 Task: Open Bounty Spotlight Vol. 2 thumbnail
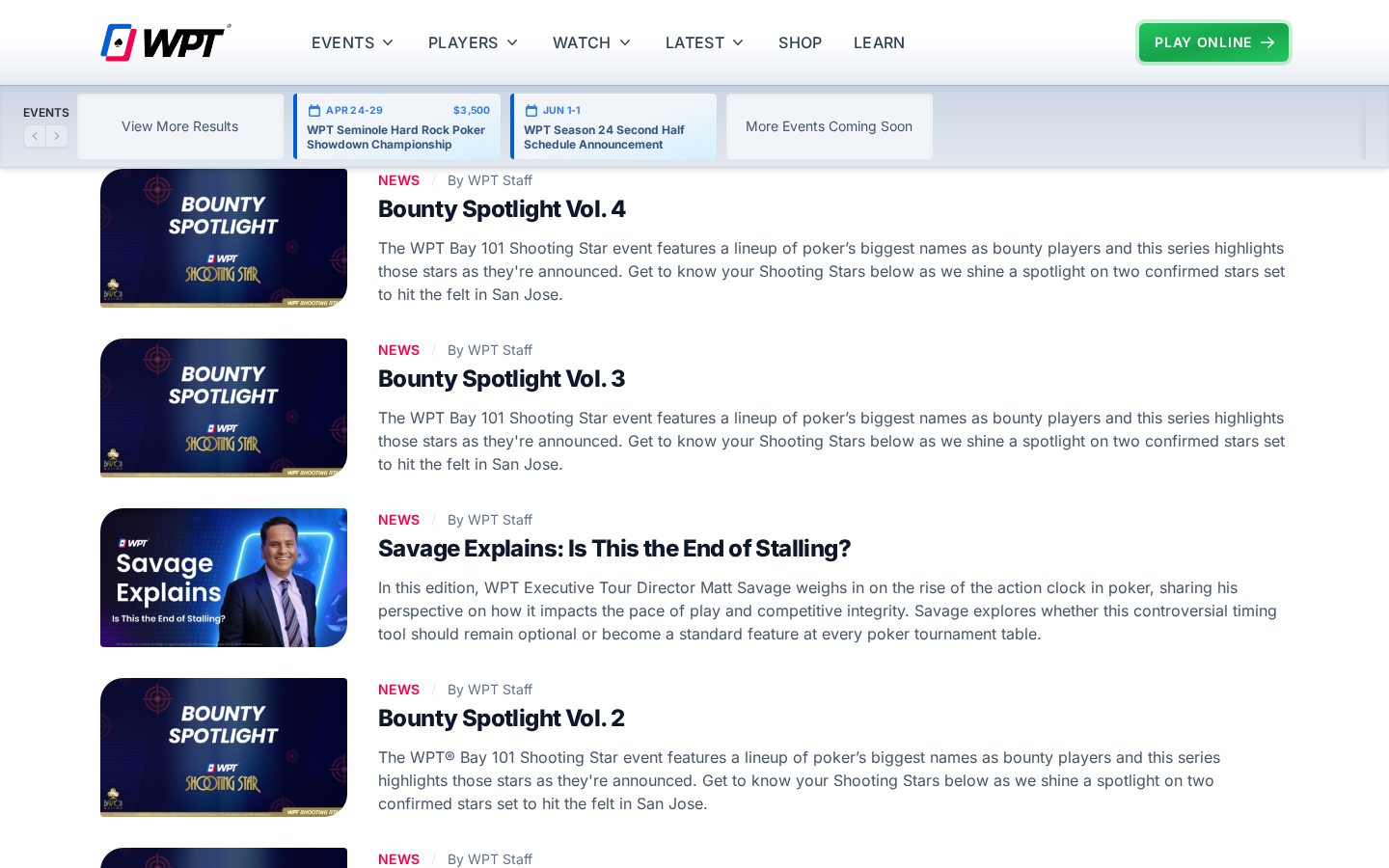click(224, 747)
